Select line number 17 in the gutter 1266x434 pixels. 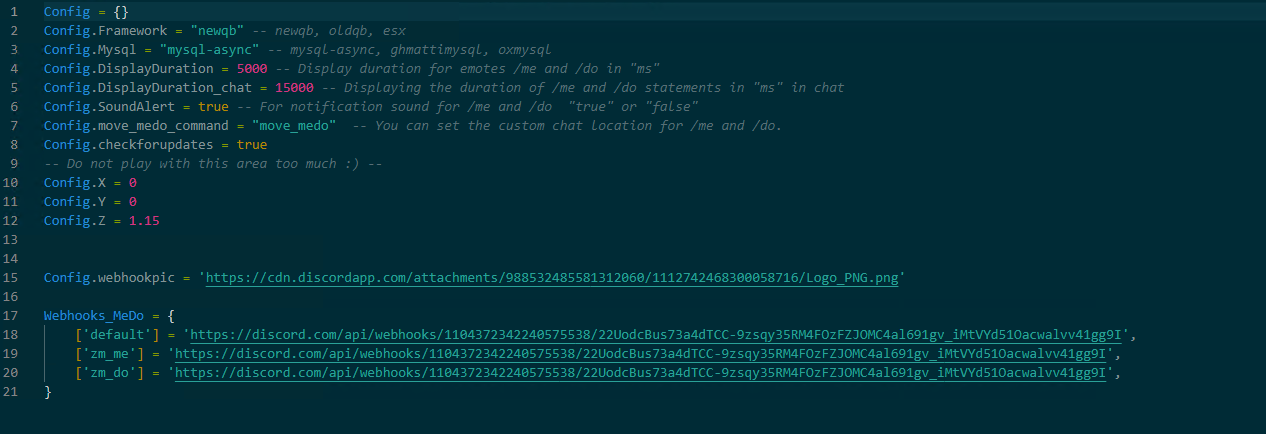tap(11, 315)
